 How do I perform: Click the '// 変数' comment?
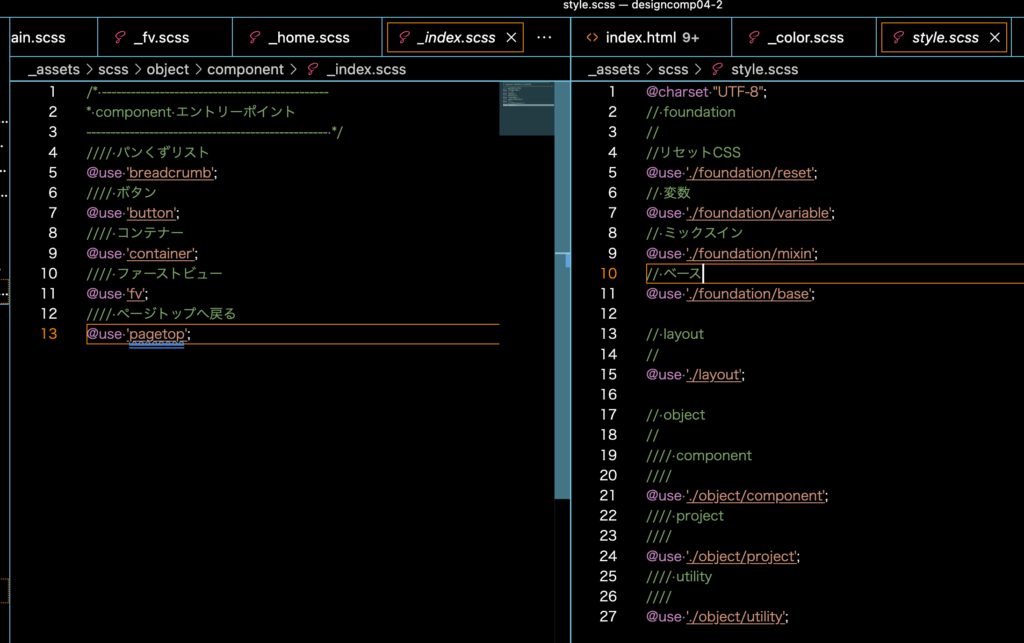pos(668,193)
